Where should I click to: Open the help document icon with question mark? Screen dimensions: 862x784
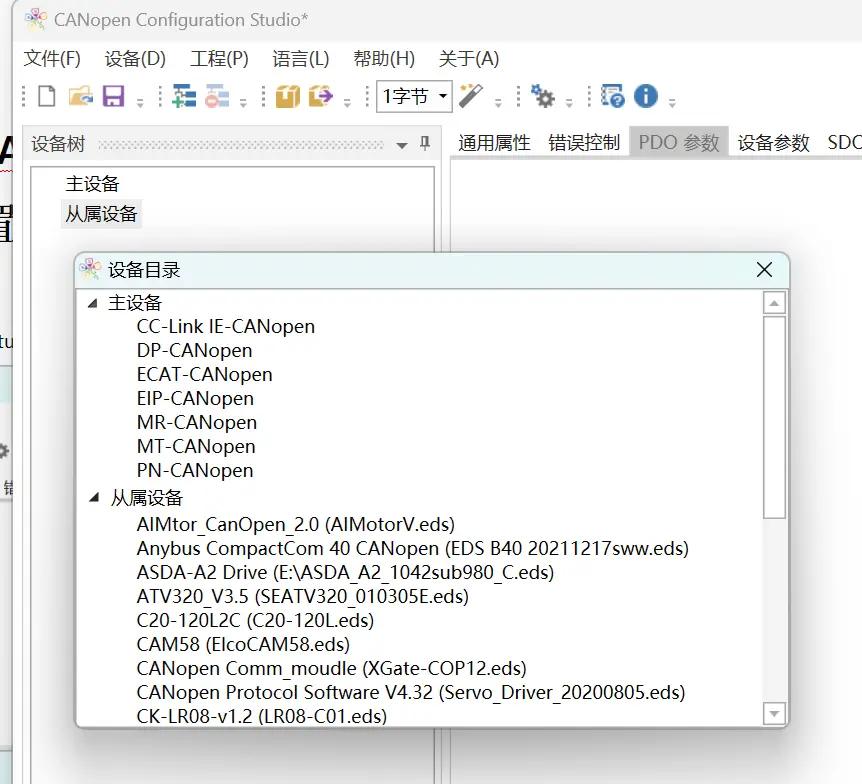[612, 96]
